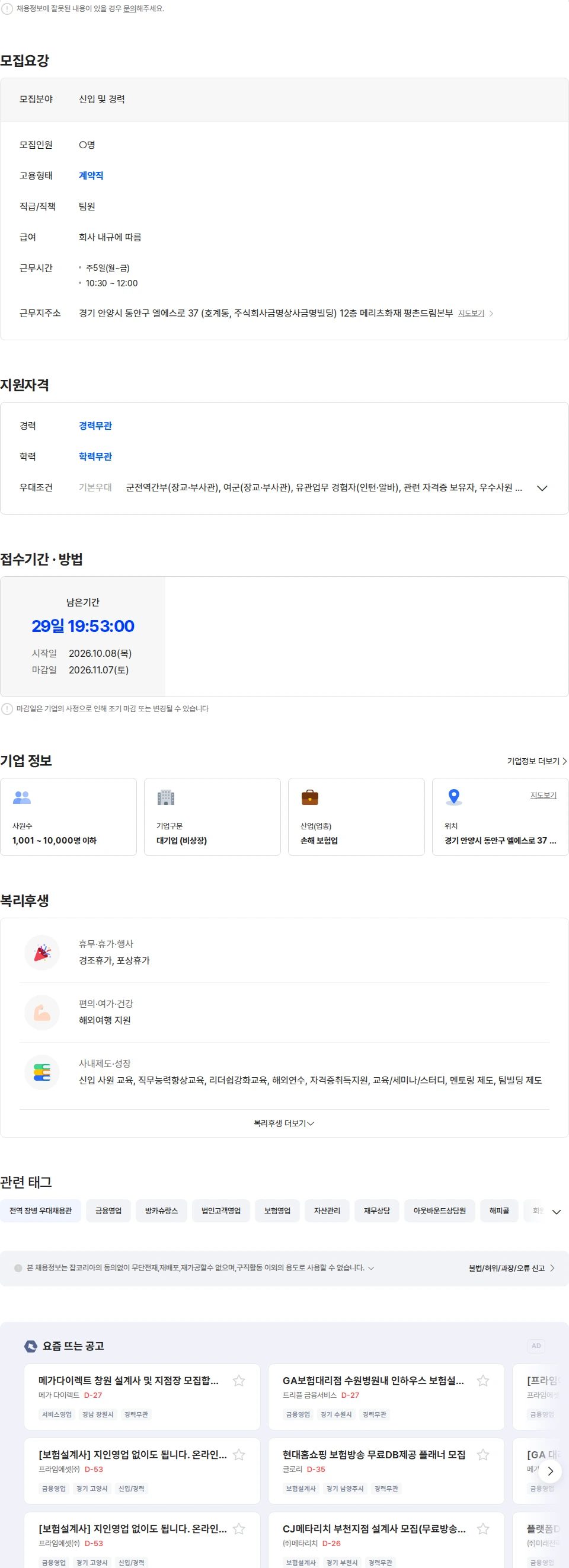Select the 방카슈랑스 tag
The height and width of the screenshot is (1568, 569).
click(x=161, y=1211)
